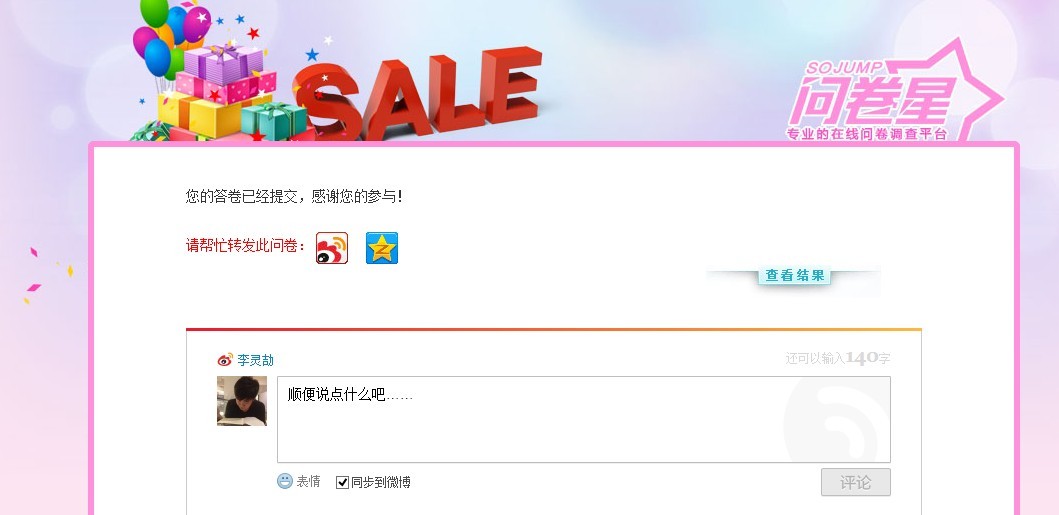Share survey via the Sina Weibo icon
This screenshot has height=515, width=1059.
[332, 248]
